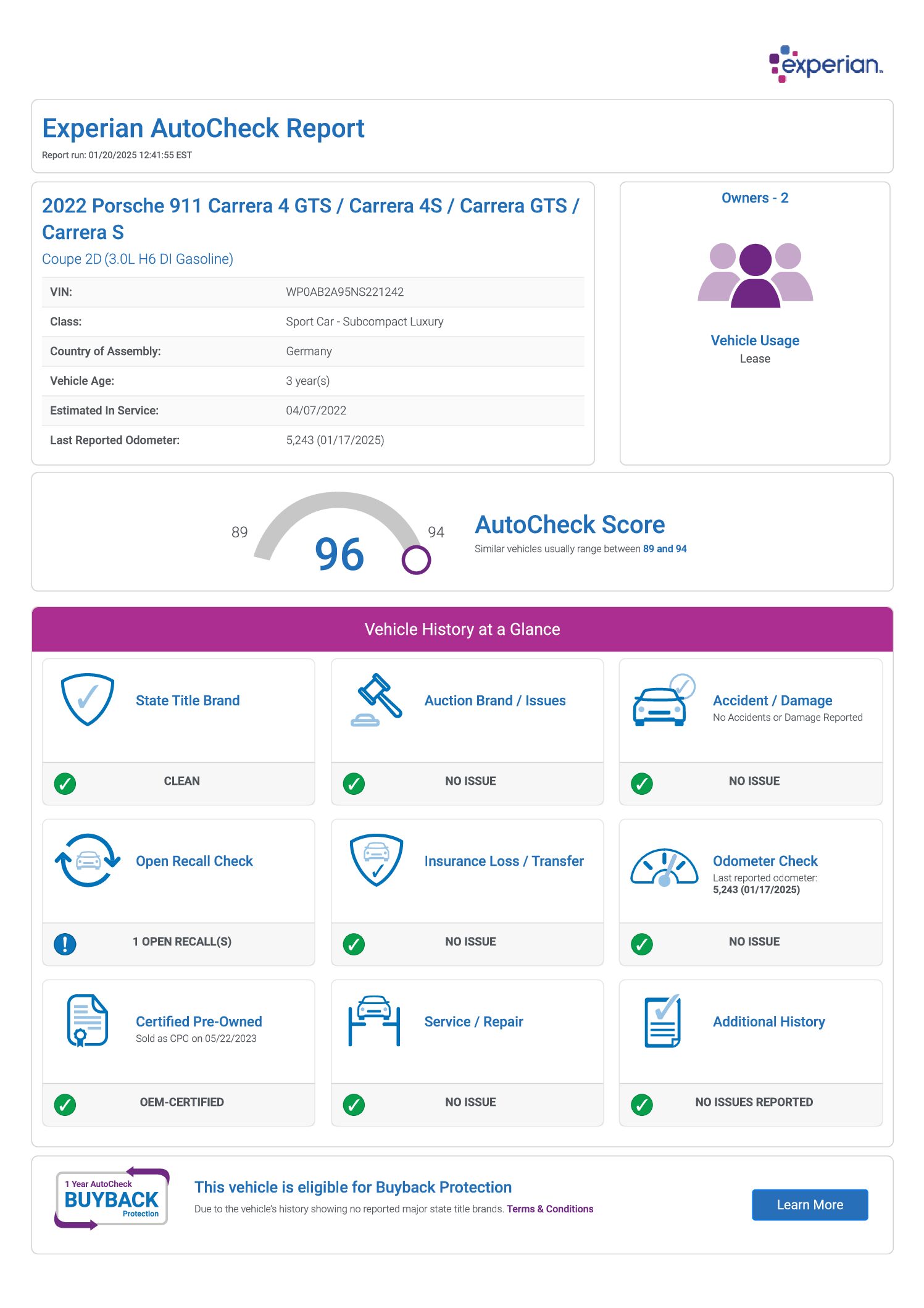Click the Insurance Loss shield car icon
The height and width of the screenshot is (1308, 924).
[x=376, y=860]
